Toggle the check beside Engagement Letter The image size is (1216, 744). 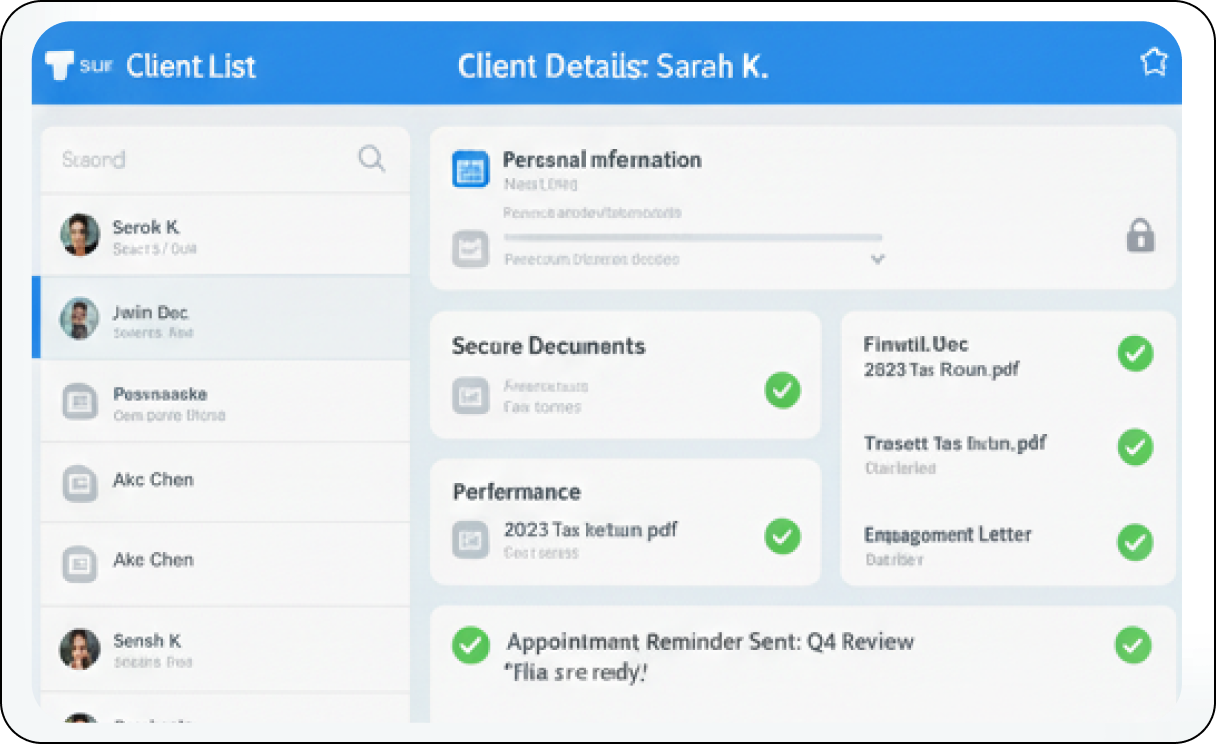pyautogui.click(x=1134, y=542)
